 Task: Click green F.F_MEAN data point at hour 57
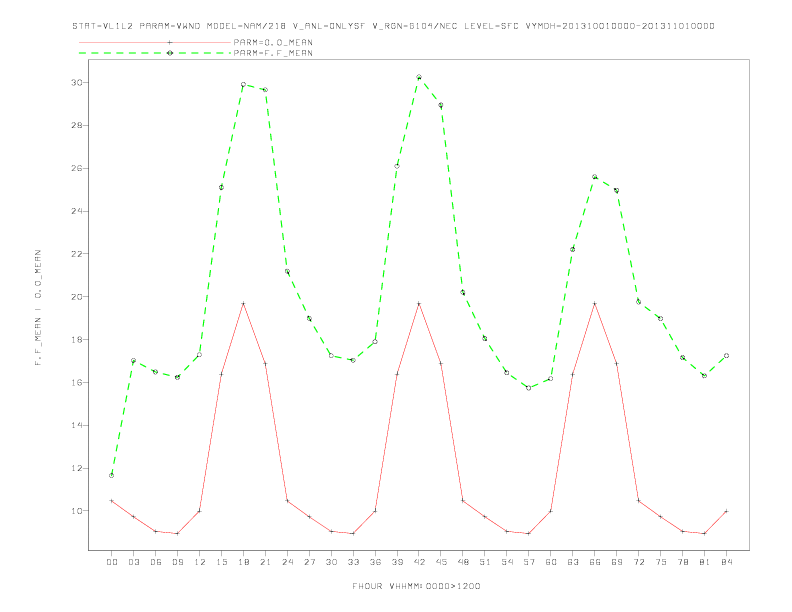(528, 388)
